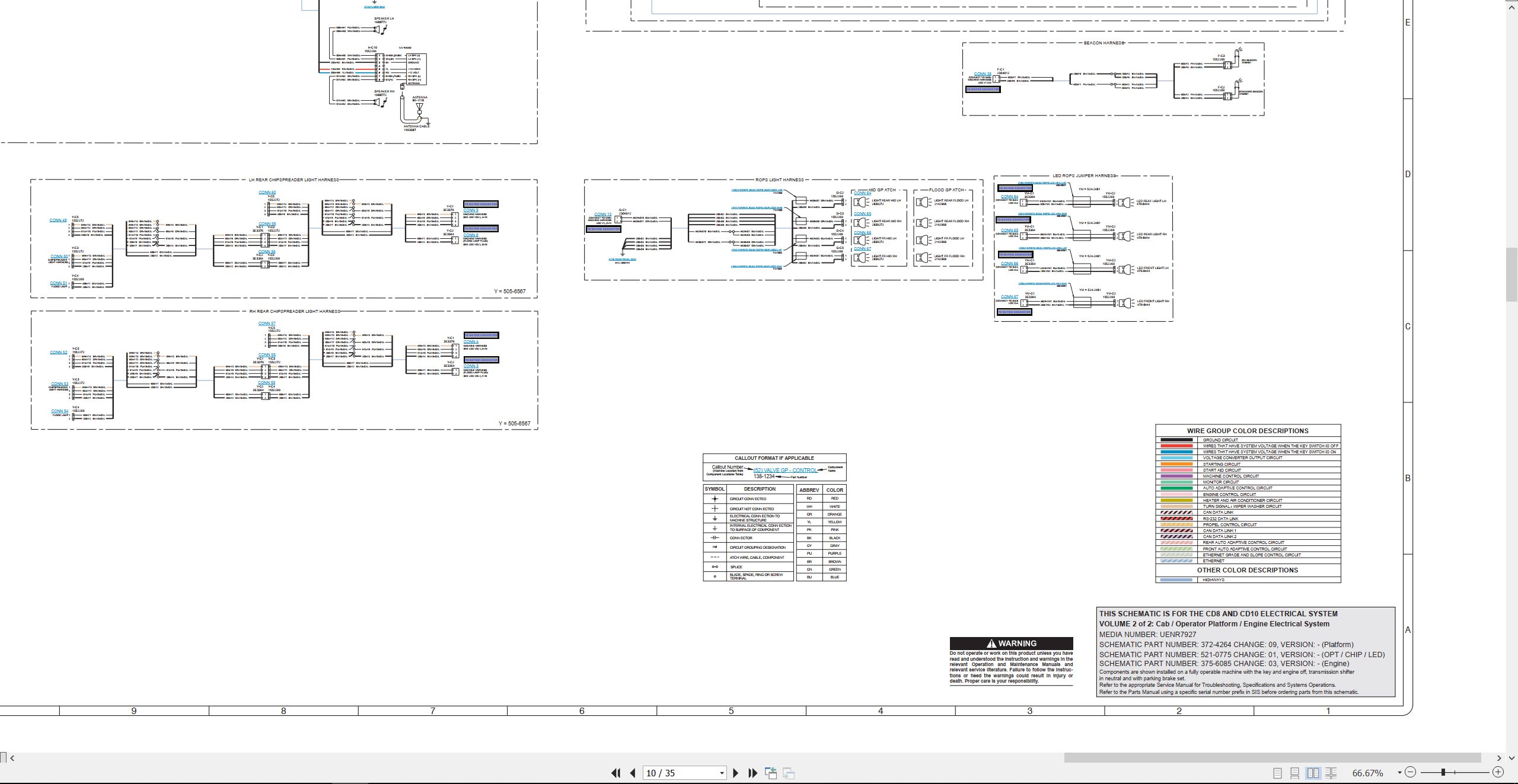
Task: Open the zoom percentage dropdown arrow
Action: [1399, 773]
